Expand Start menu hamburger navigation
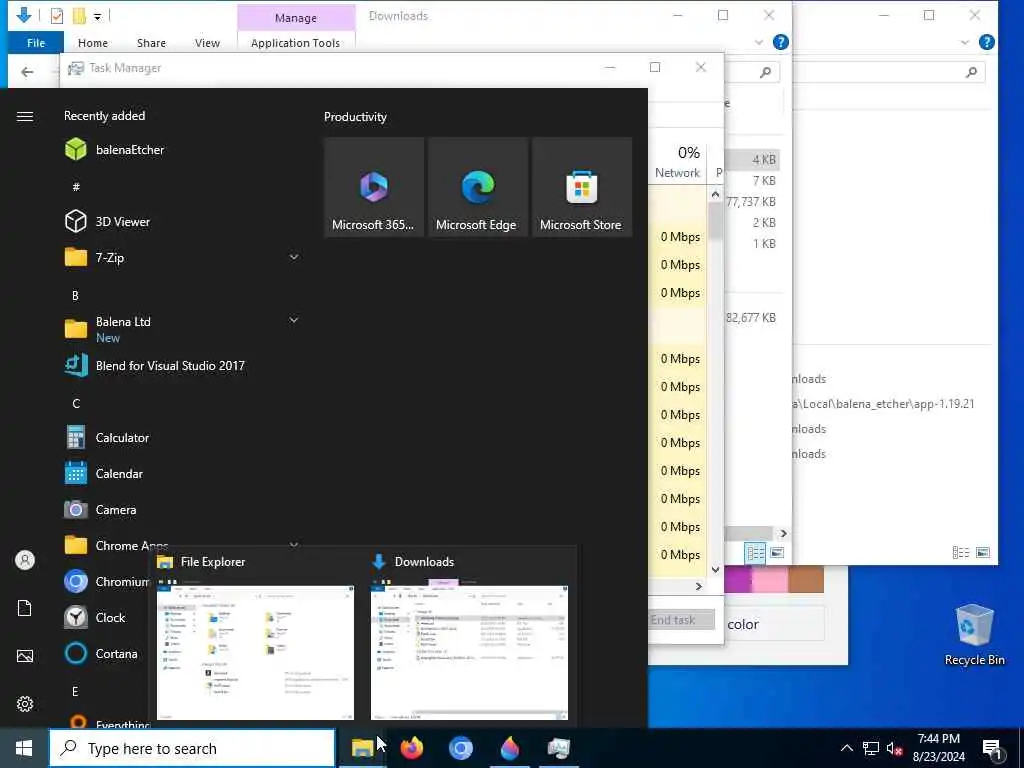Screen dimensions: 1024x768 (x=25, y=116)
